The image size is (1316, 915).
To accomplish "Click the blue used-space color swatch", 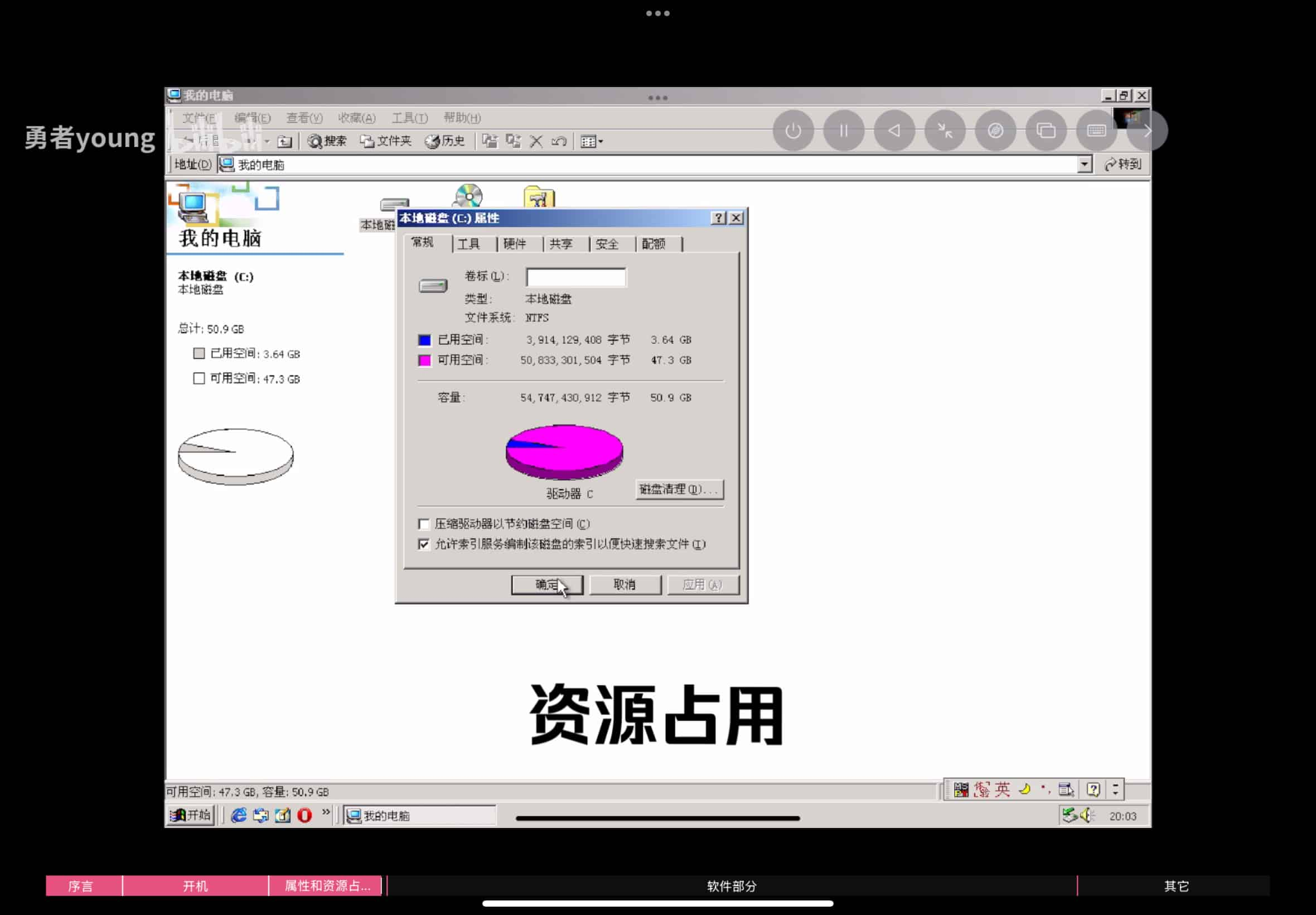I will (x=424, y=340).
